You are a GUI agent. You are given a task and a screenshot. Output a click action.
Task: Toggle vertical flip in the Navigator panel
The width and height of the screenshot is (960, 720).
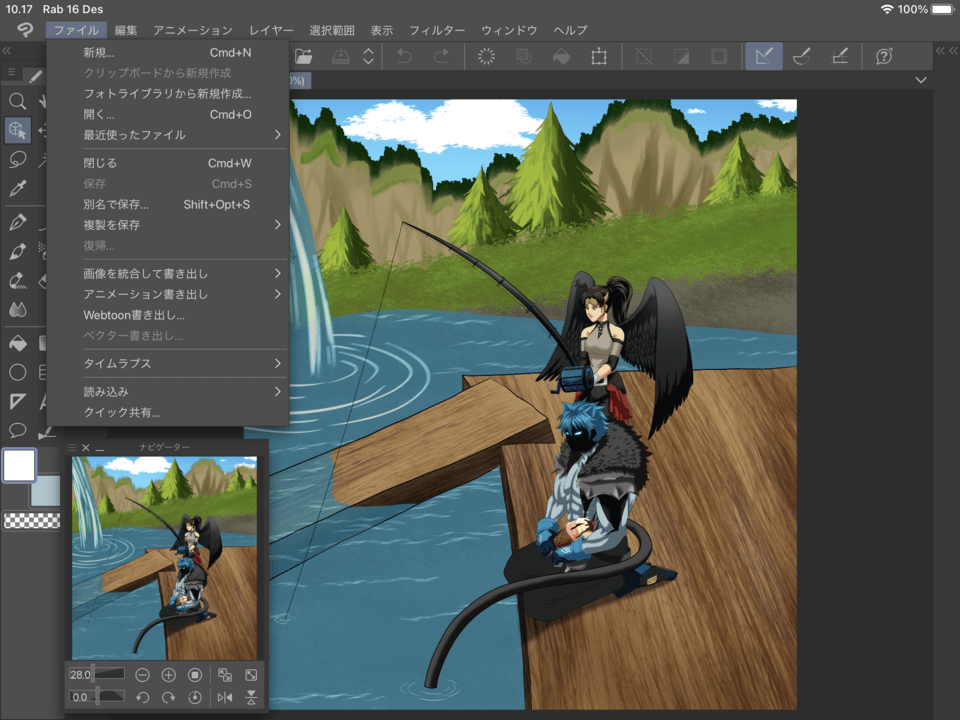[251, 697]
